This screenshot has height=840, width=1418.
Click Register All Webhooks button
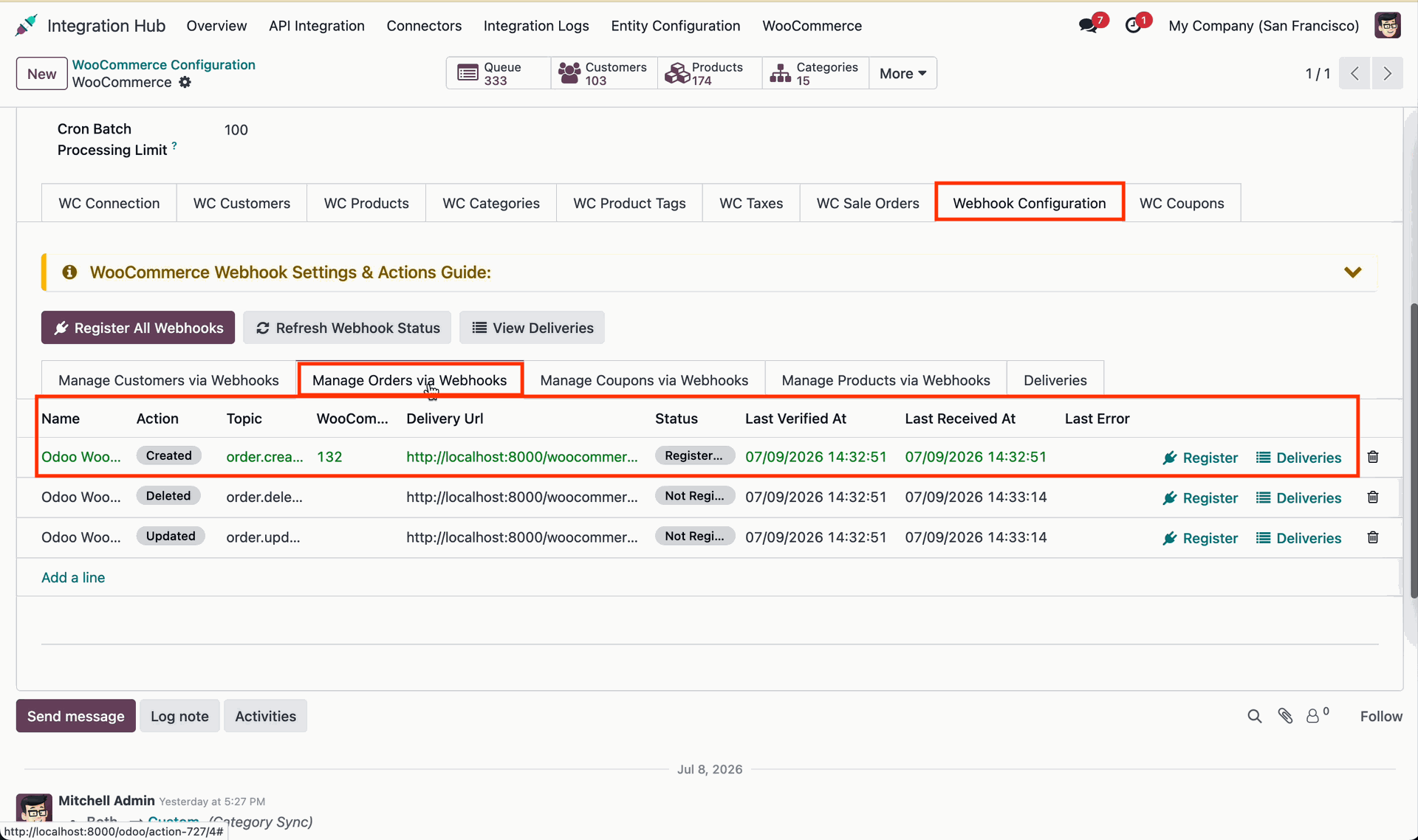pos(138,328)
